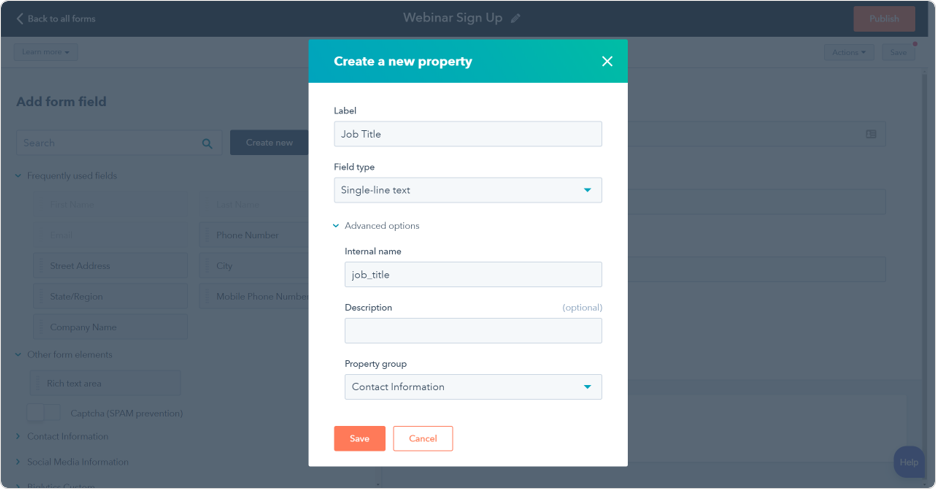Click the search magnifier icon
Image resolution: width=936 pixels, height=489 pixels.
(207, 143)
